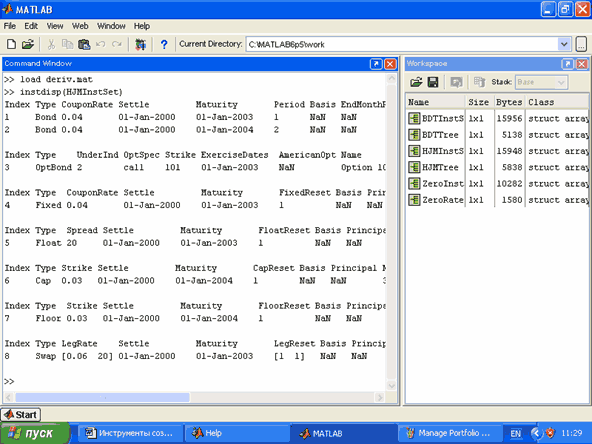Viewport: 592px width, 444px height.
Task: Select the HJMInstSet variable icon
Action: 414,151
